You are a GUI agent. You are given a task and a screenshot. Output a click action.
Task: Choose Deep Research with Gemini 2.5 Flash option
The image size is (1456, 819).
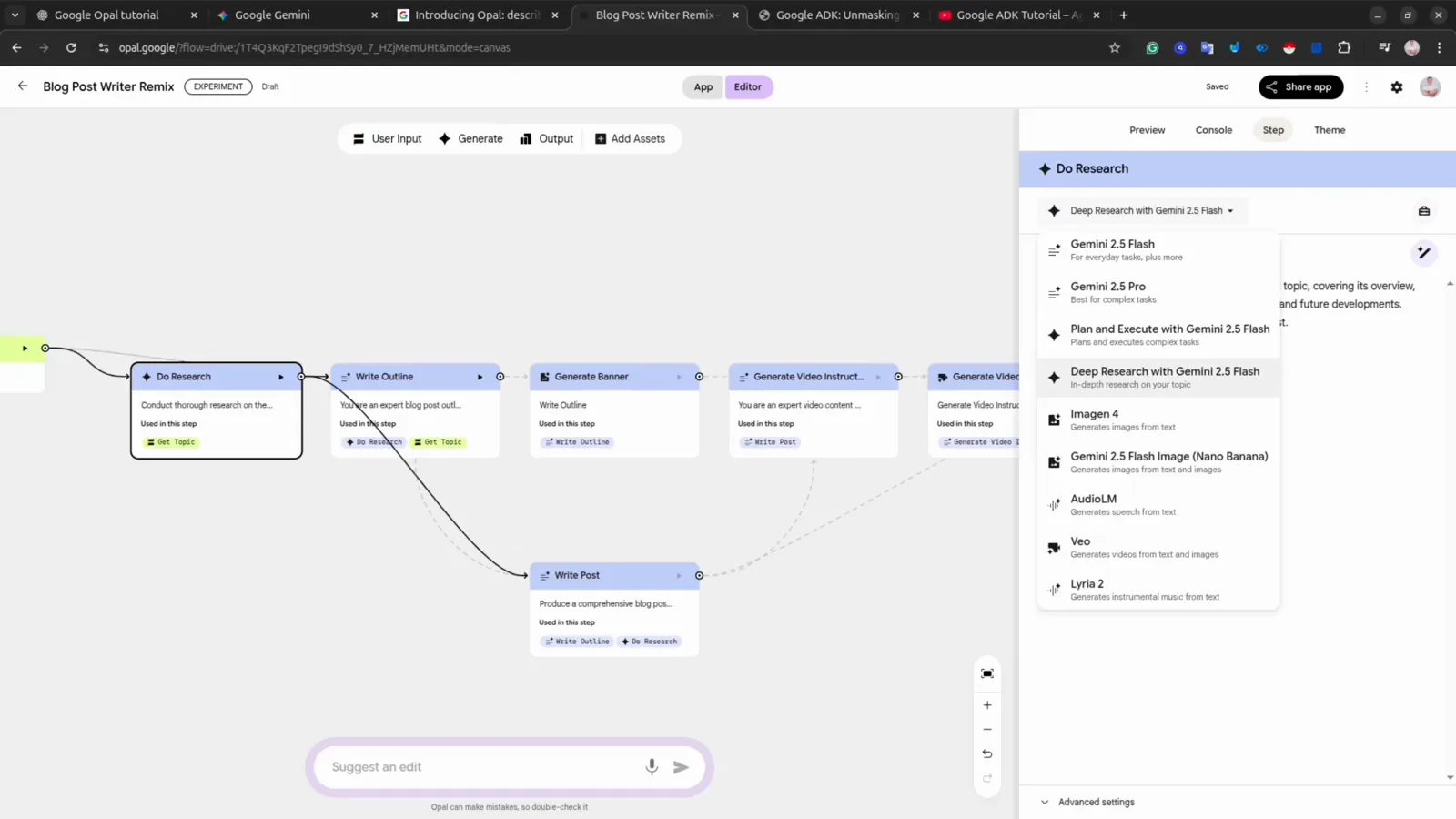click(1158, 378)
